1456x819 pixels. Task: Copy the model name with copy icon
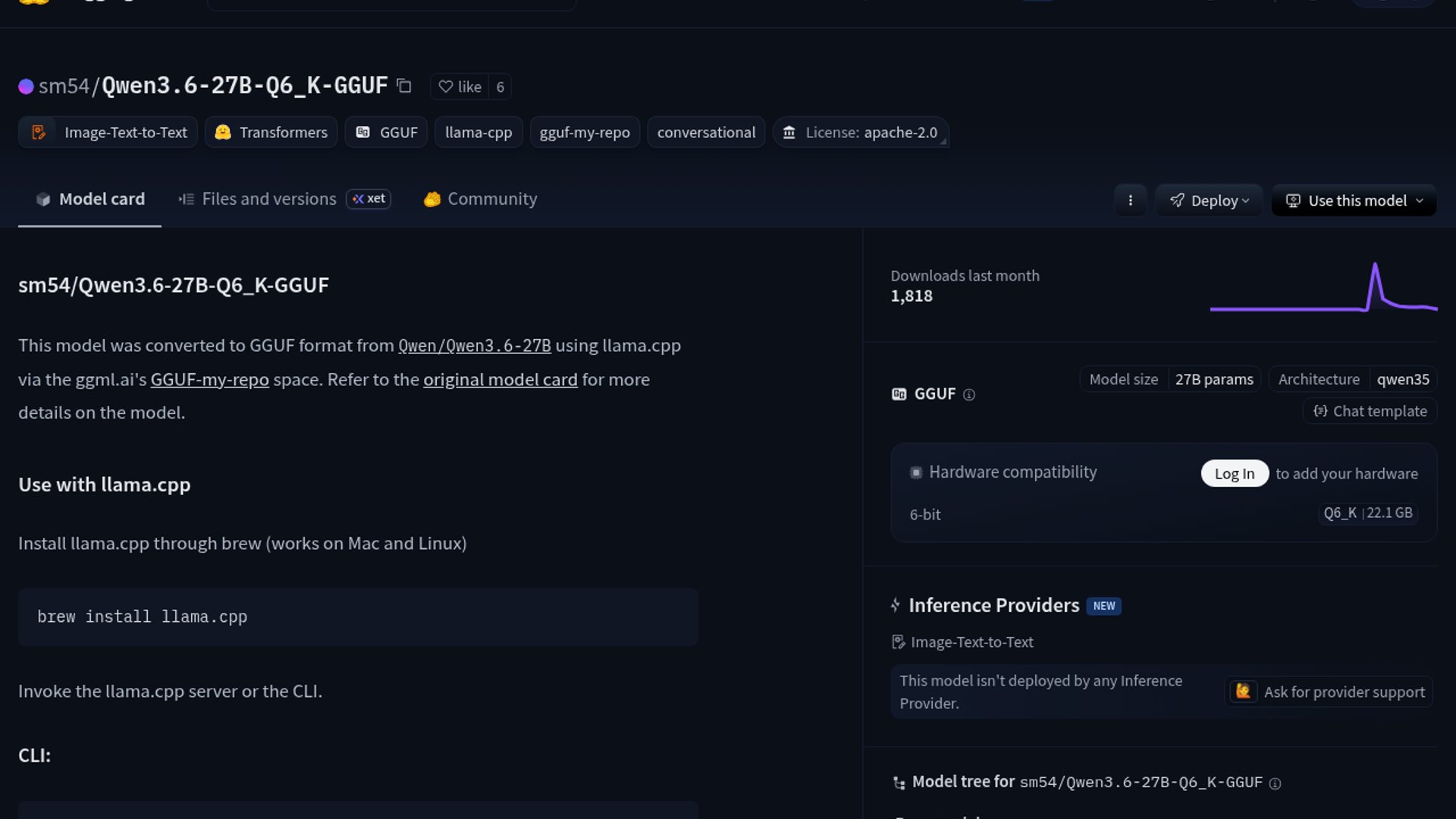click(x=404, y=86)
